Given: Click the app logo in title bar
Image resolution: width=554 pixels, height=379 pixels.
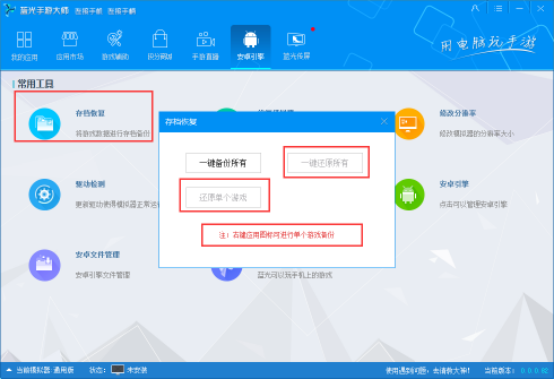Looking at the screenshot, I should 10,10.
